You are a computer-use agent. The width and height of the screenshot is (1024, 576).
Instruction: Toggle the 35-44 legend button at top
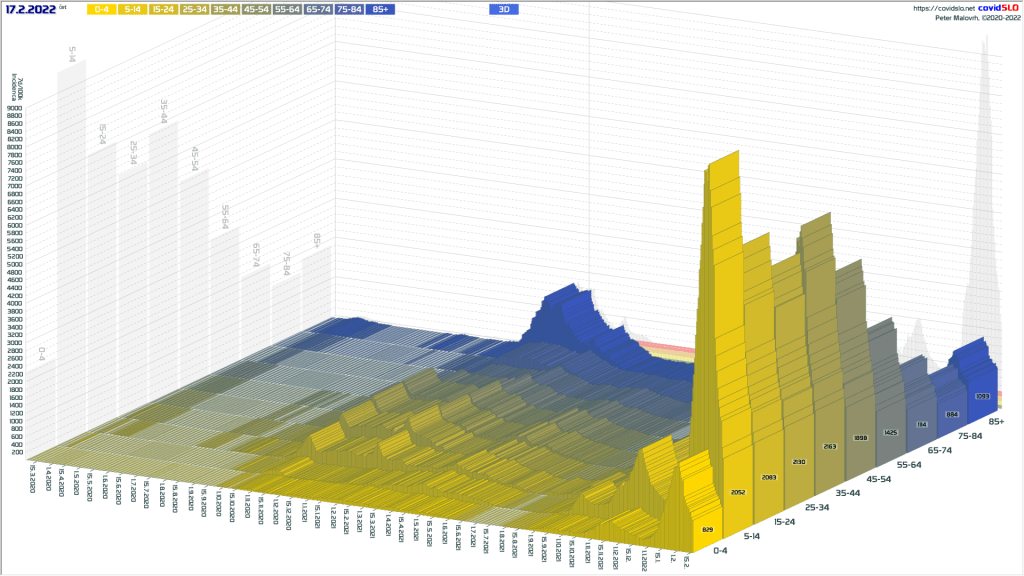click(x=226, y=9)
